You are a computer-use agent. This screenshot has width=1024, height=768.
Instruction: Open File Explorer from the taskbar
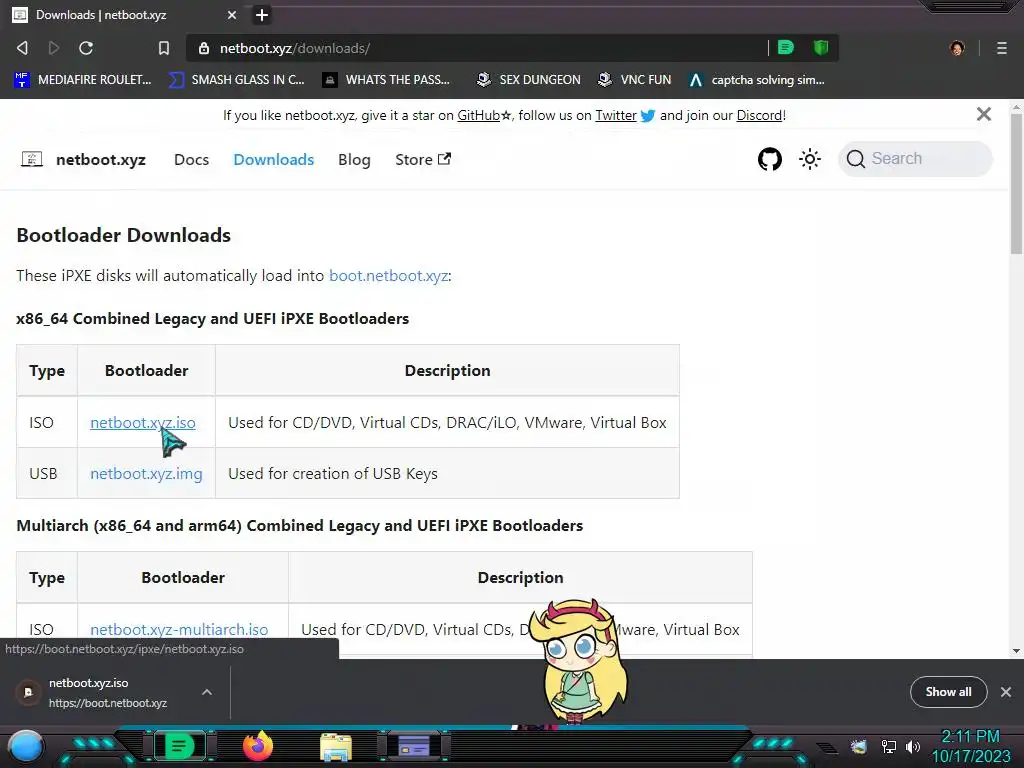tap(336, 747)
